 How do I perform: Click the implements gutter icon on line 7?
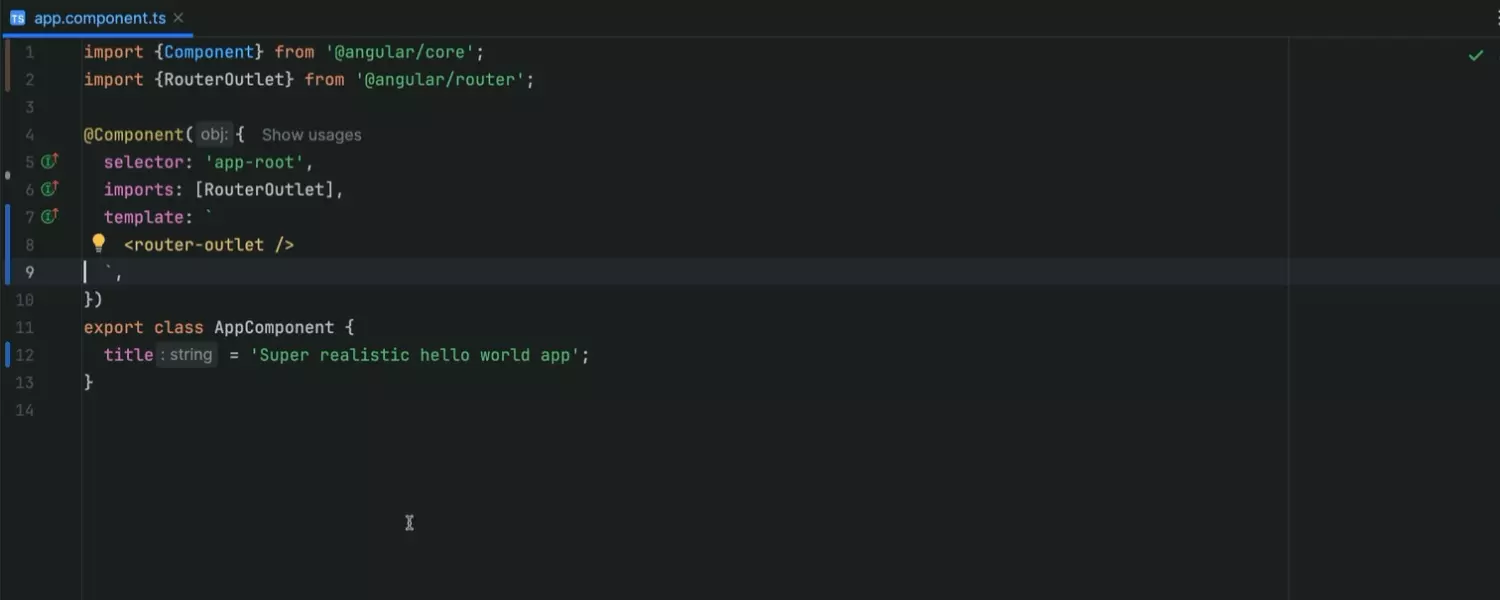[49, 217]
